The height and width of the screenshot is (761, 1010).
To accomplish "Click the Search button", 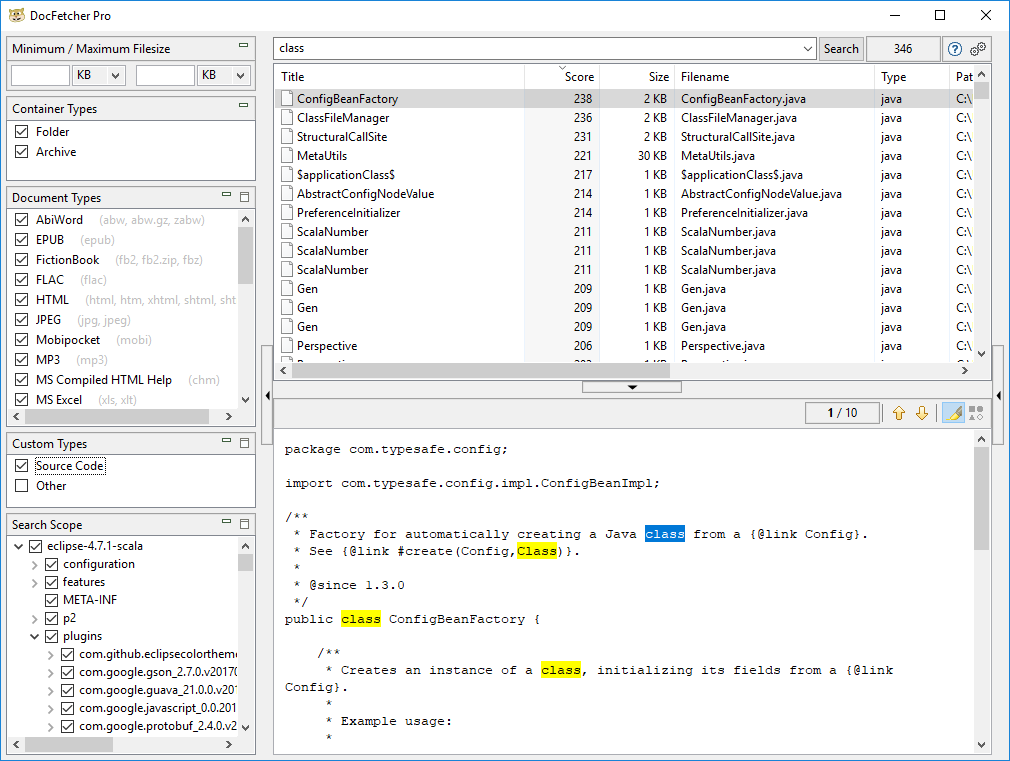I will point(841,49).
